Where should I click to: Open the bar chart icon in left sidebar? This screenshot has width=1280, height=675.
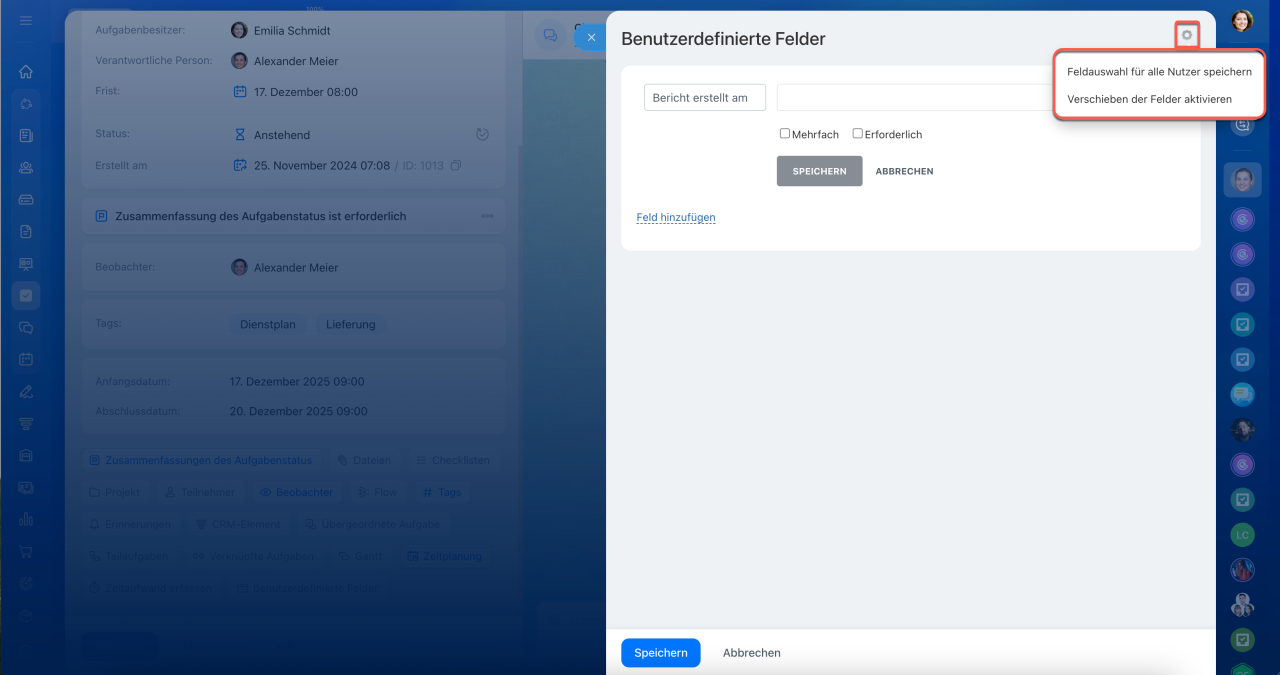26,519
